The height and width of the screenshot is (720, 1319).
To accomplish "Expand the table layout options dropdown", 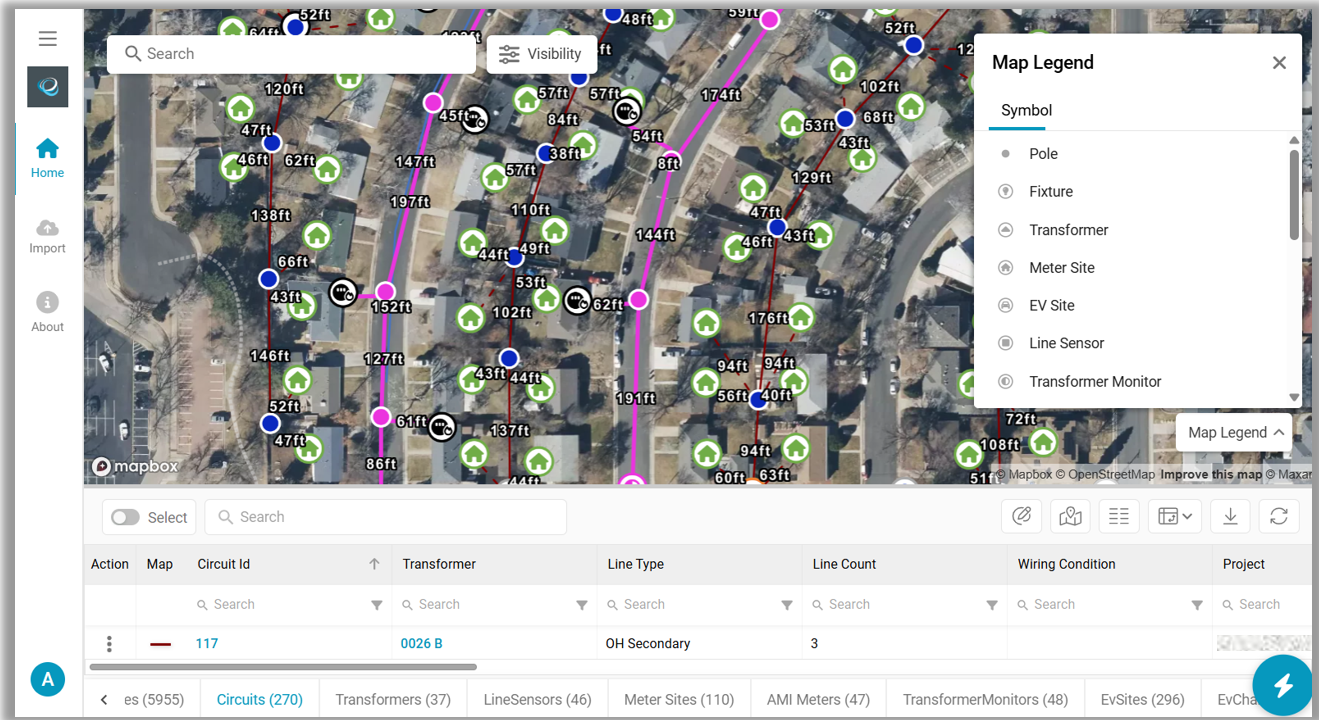I will click(x=1175, y=516).
